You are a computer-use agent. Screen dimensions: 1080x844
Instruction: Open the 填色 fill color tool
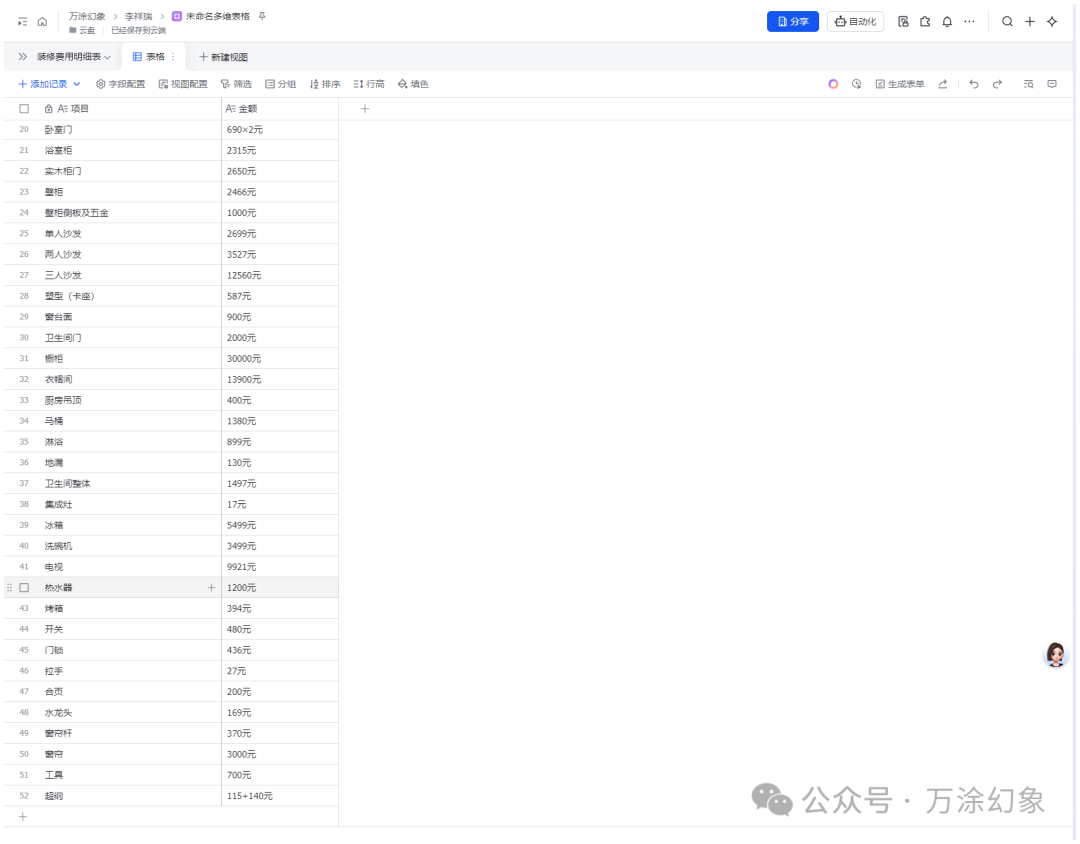pyautogui.click(x=413, y=84)
